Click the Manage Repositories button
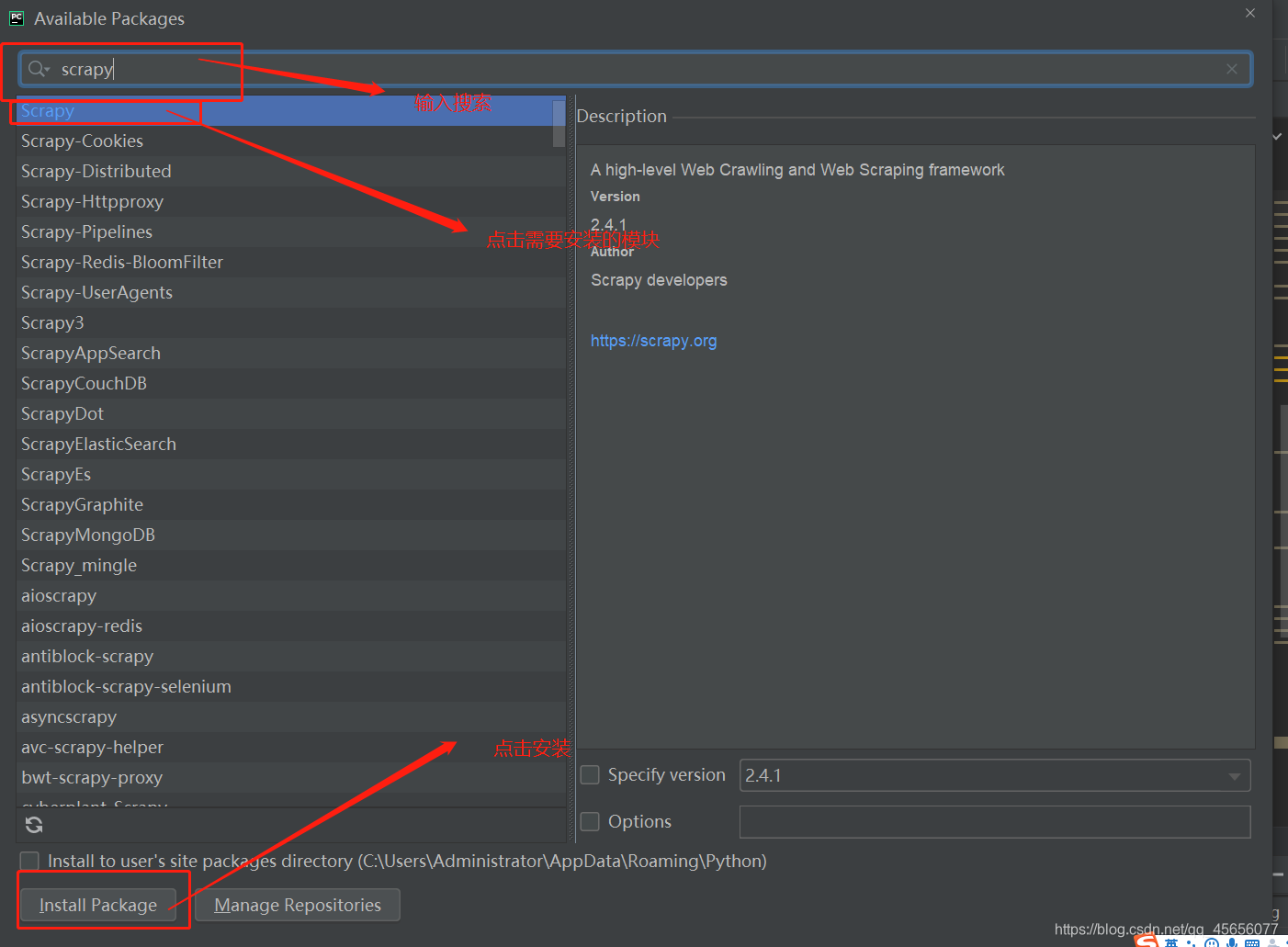 (x=298, y=905)
